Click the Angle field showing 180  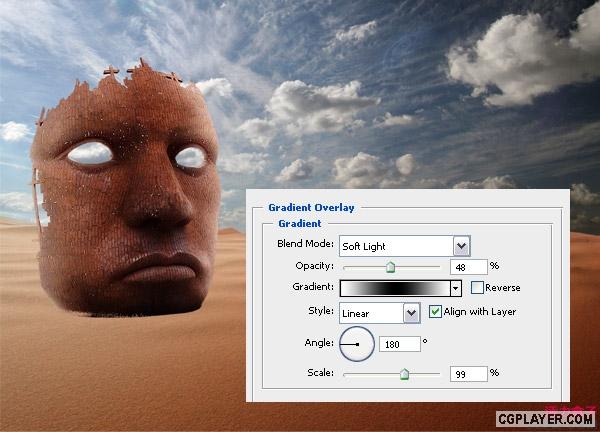click(x=399, y=344)
